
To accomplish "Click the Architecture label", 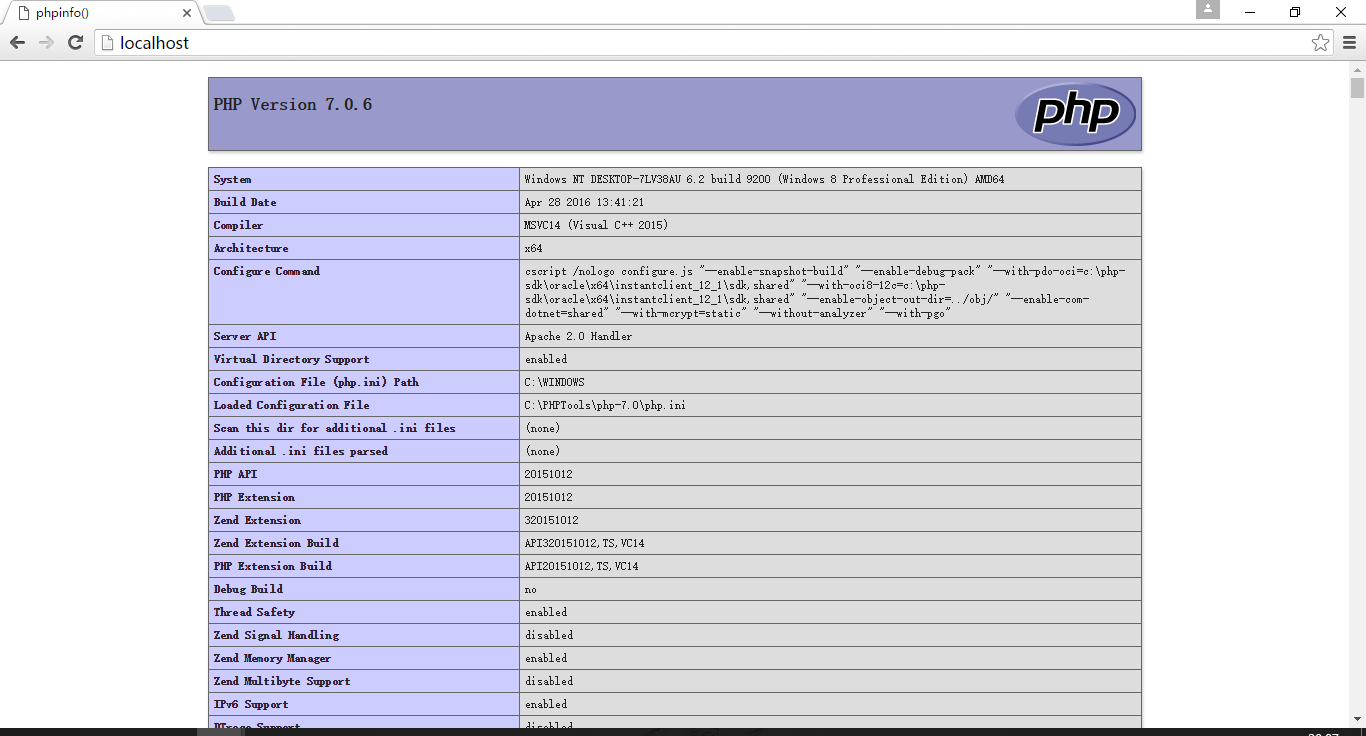I will (251, 248).
